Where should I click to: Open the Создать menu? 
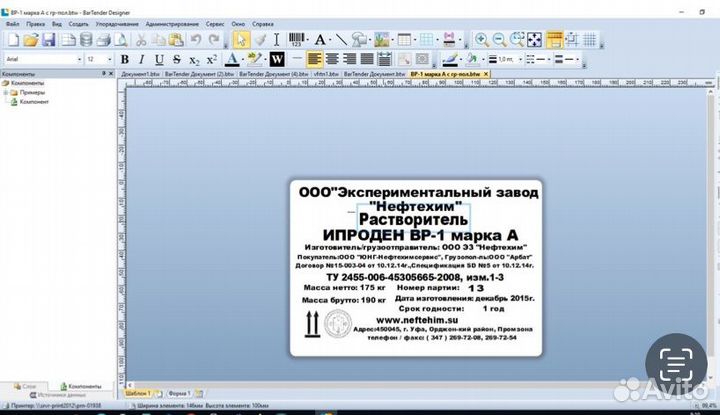tap(79, 24)
